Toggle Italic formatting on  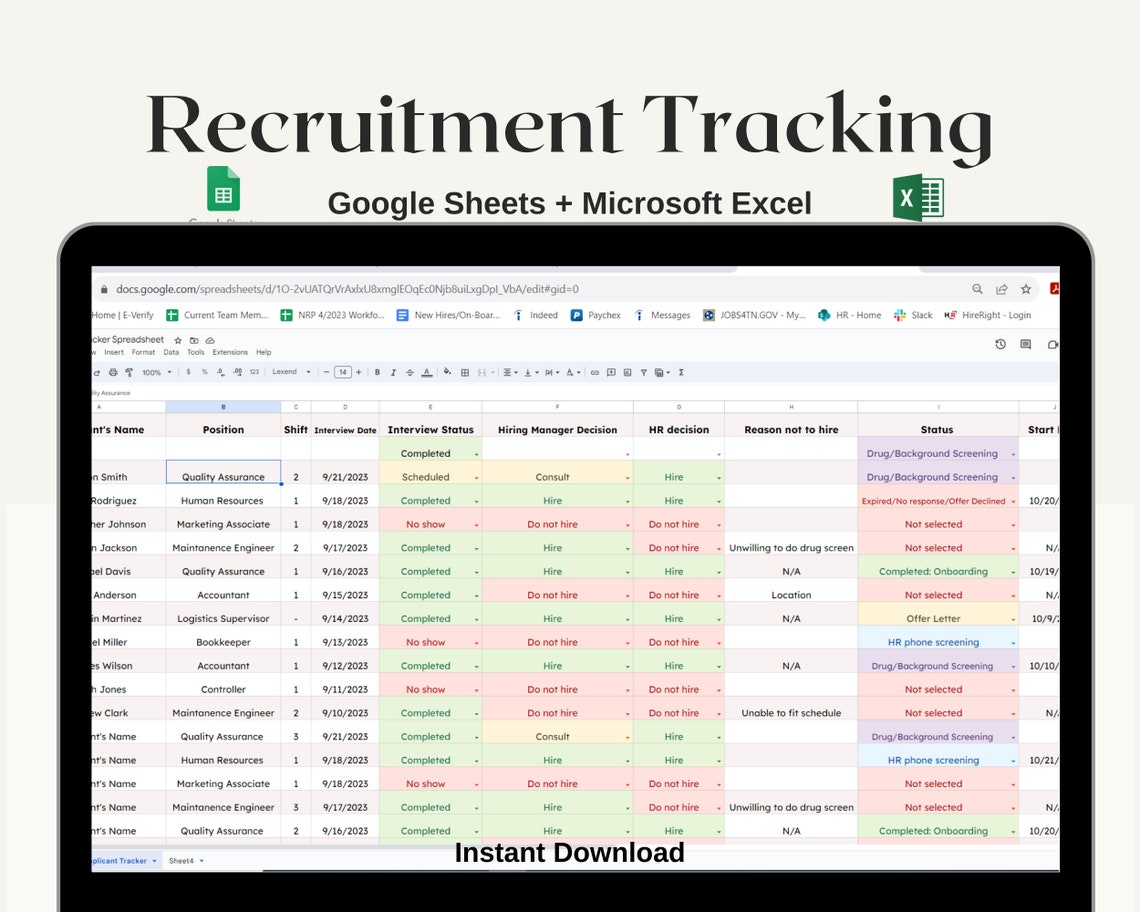pos(393,371)
